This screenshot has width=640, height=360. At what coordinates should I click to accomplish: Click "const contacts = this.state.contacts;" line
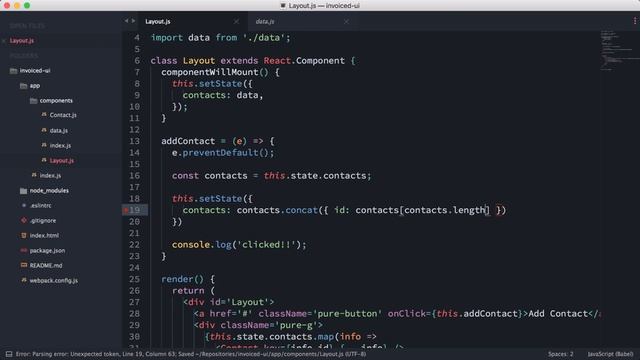[x=271, y=176]
